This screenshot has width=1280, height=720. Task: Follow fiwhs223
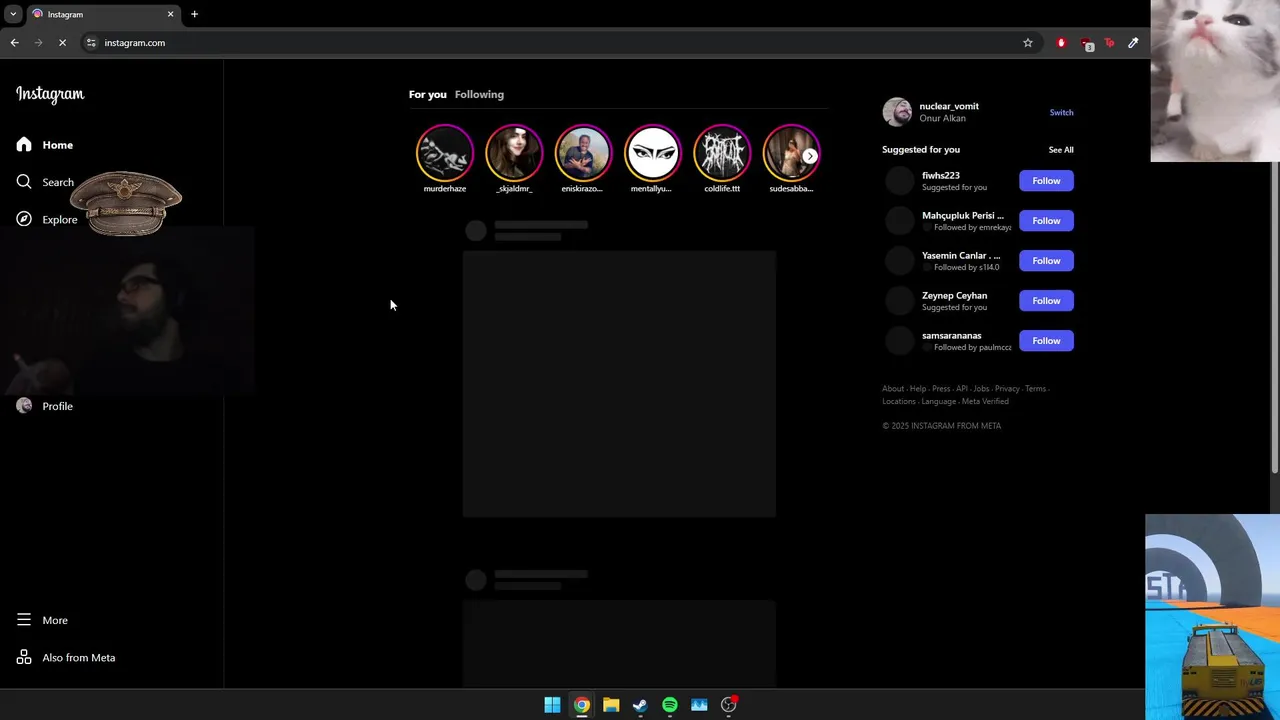click(1046, 180)
